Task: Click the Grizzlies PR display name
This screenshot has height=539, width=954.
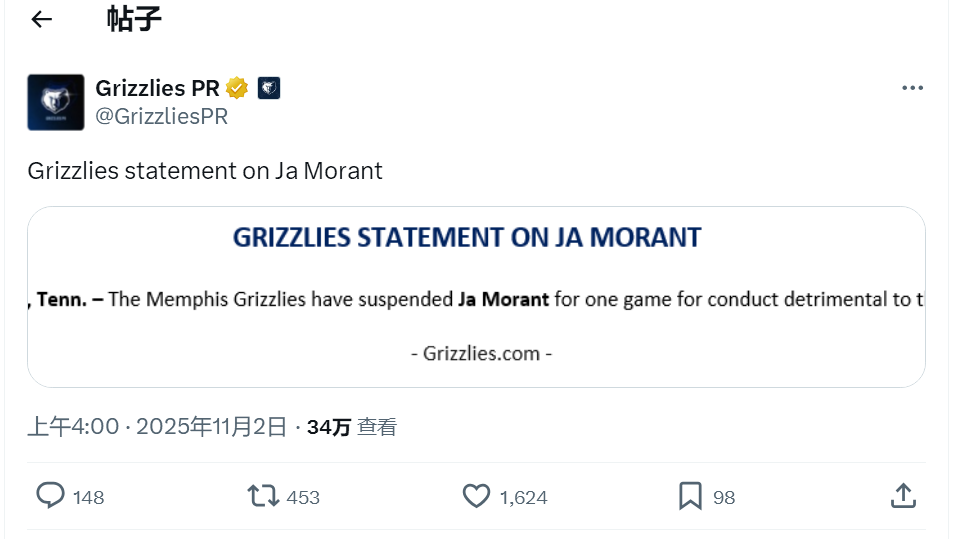Action: [x=157, y=88]
